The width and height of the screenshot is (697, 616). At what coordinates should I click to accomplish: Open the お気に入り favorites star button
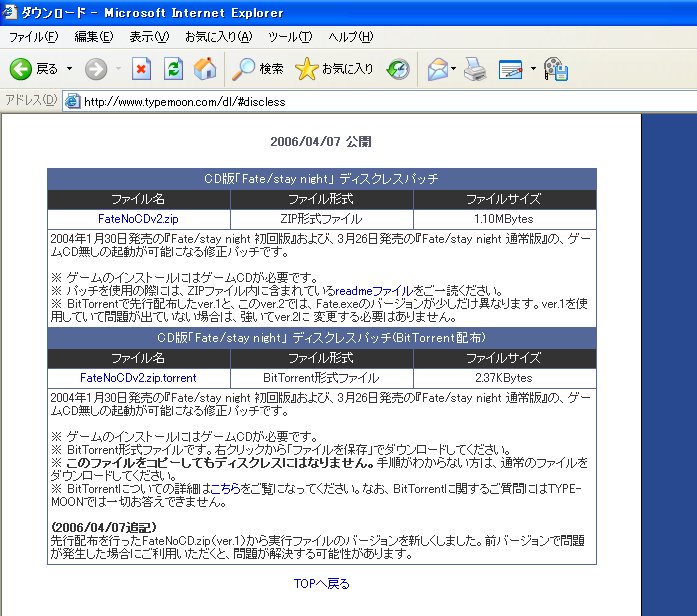point(334,69)
